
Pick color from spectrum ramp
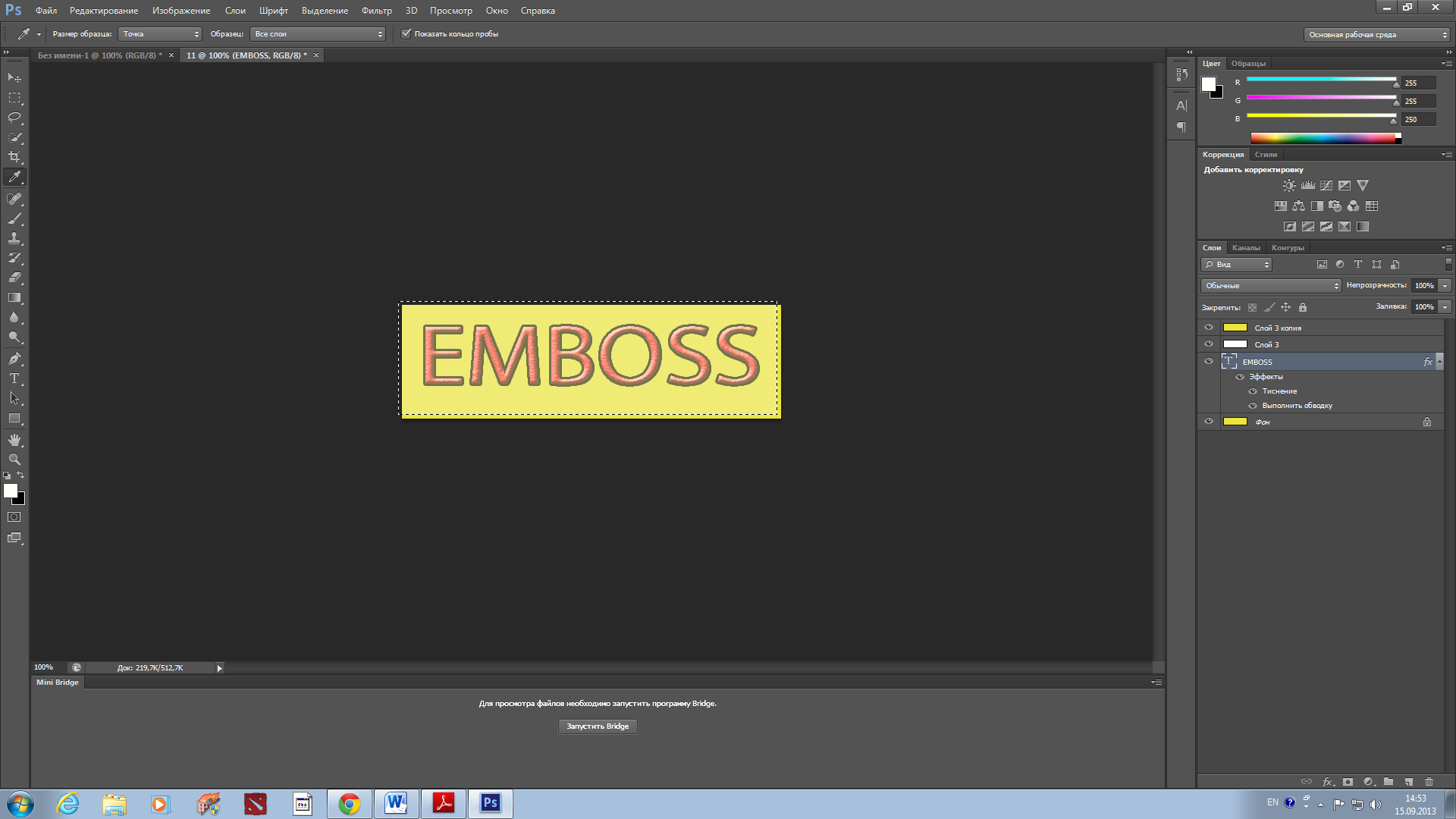[x=1325, y=138]
